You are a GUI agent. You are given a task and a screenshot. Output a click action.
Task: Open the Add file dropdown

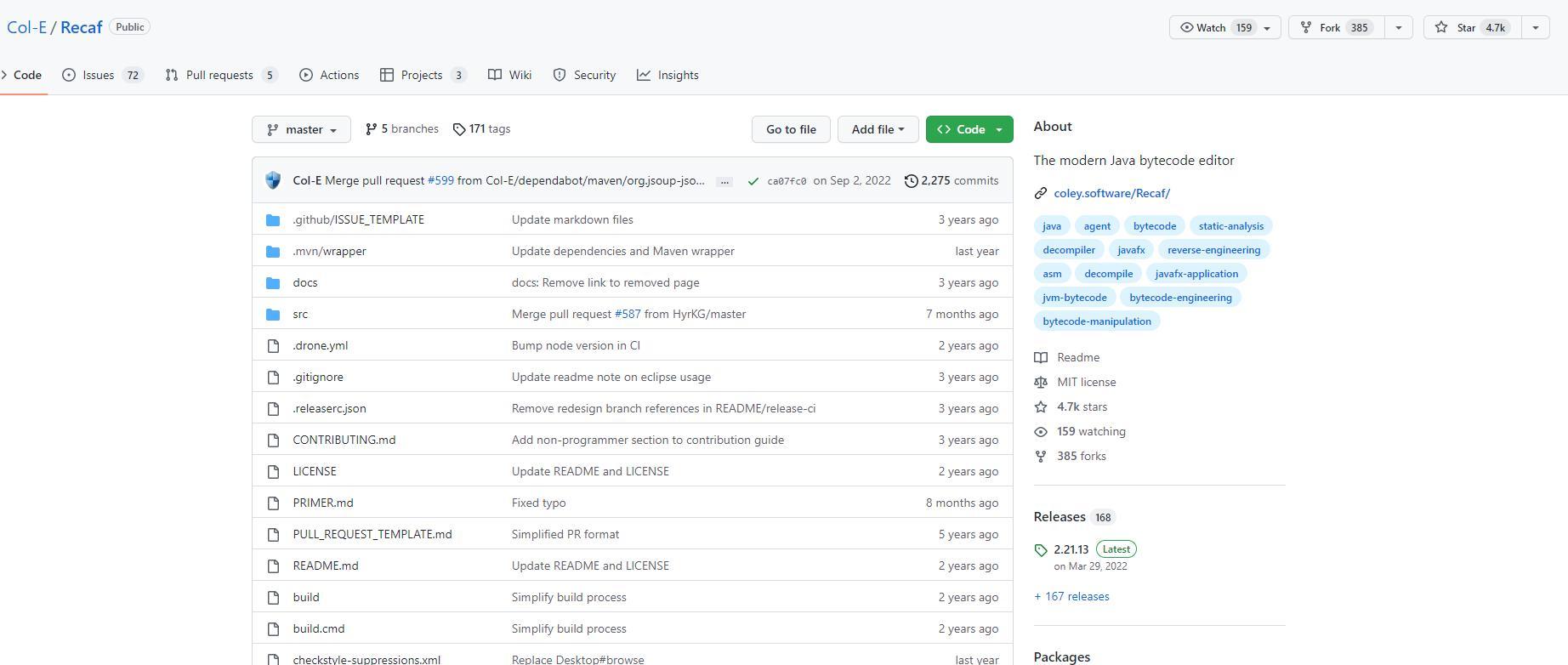click(878, 129)
